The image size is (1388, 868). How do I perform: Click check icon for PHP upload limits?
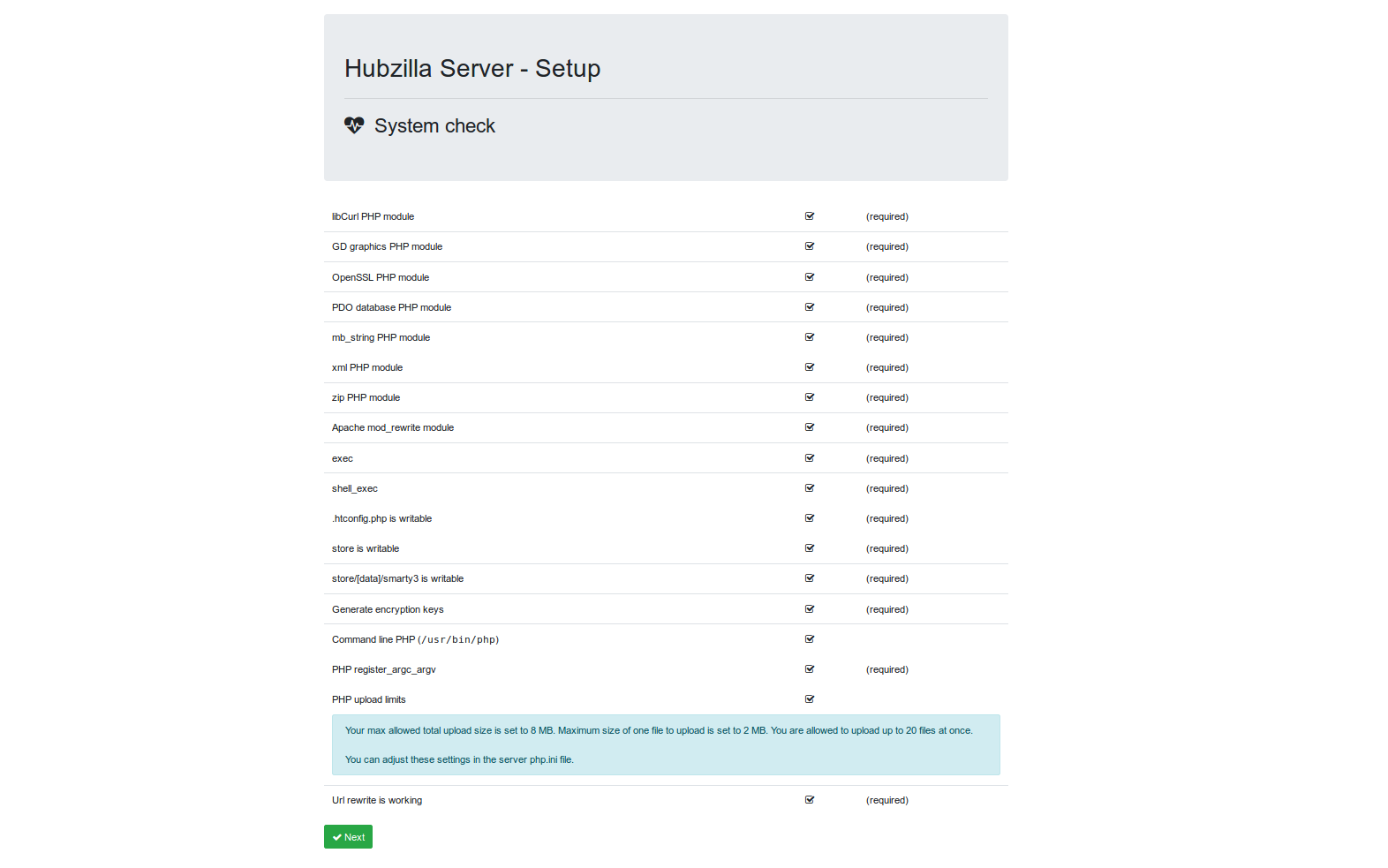[810, 699]
